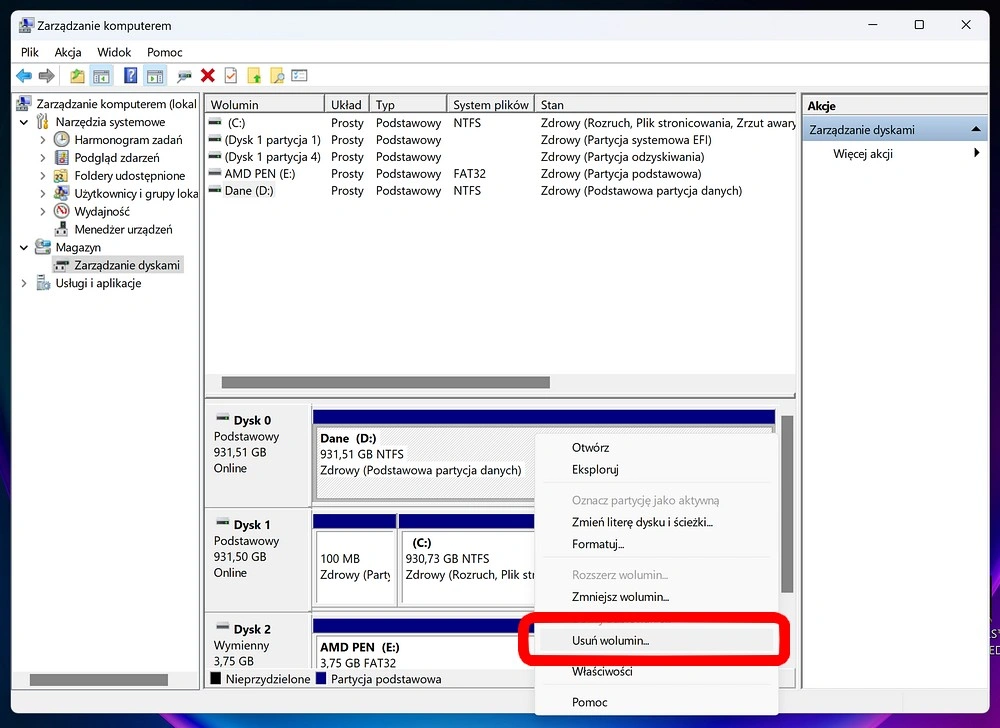The width and height of the screenshot is (1000, 728).
Task: Click the Properties checkmark page icon
Action: click(x=231, y=76)
